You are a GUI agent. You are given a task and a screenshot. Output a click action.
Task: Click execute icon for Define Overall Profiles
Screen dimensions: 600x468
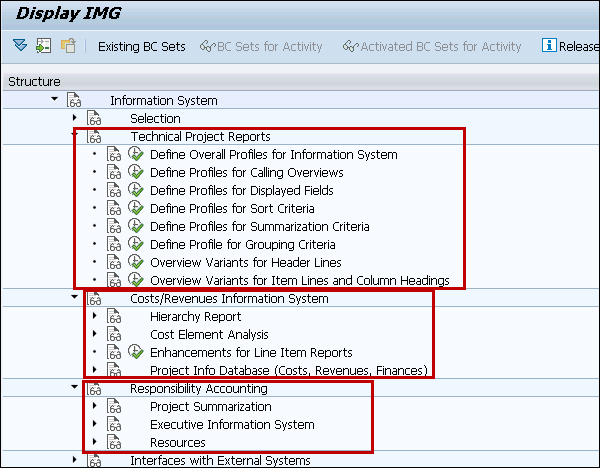tap(136, 155)
